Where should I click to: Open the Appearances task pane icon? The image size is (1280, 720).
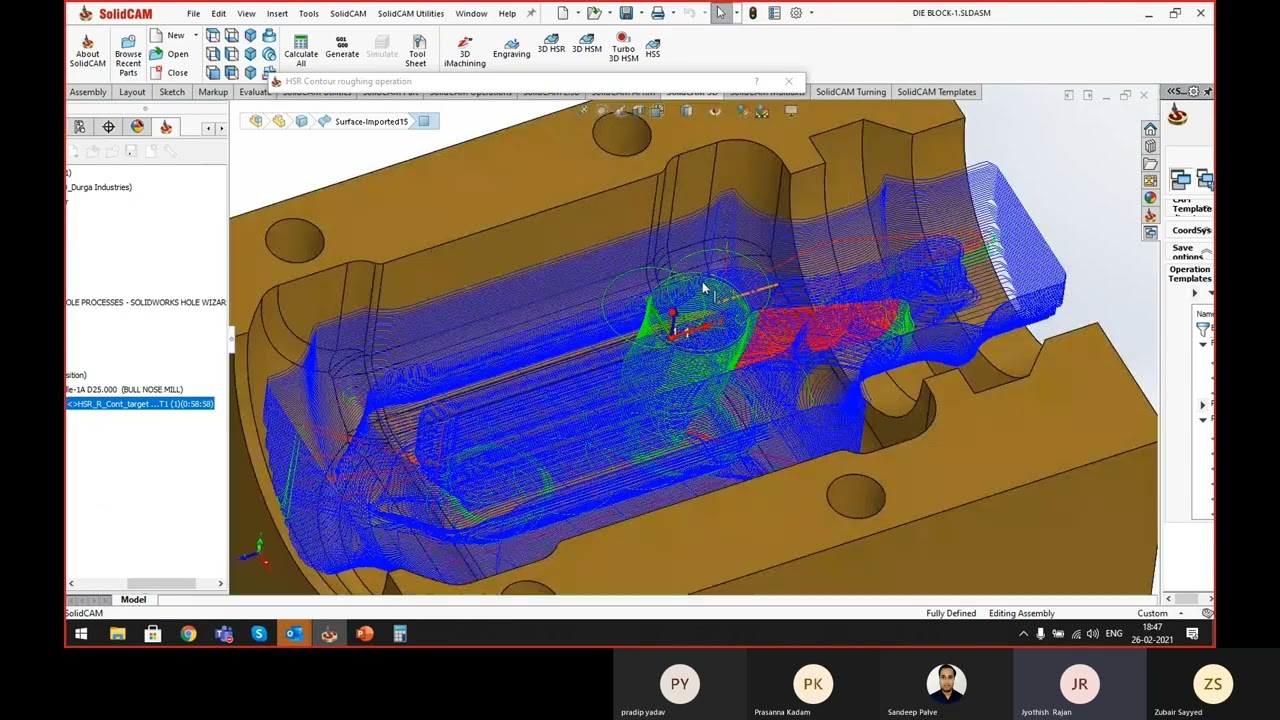pos(1150,197)
